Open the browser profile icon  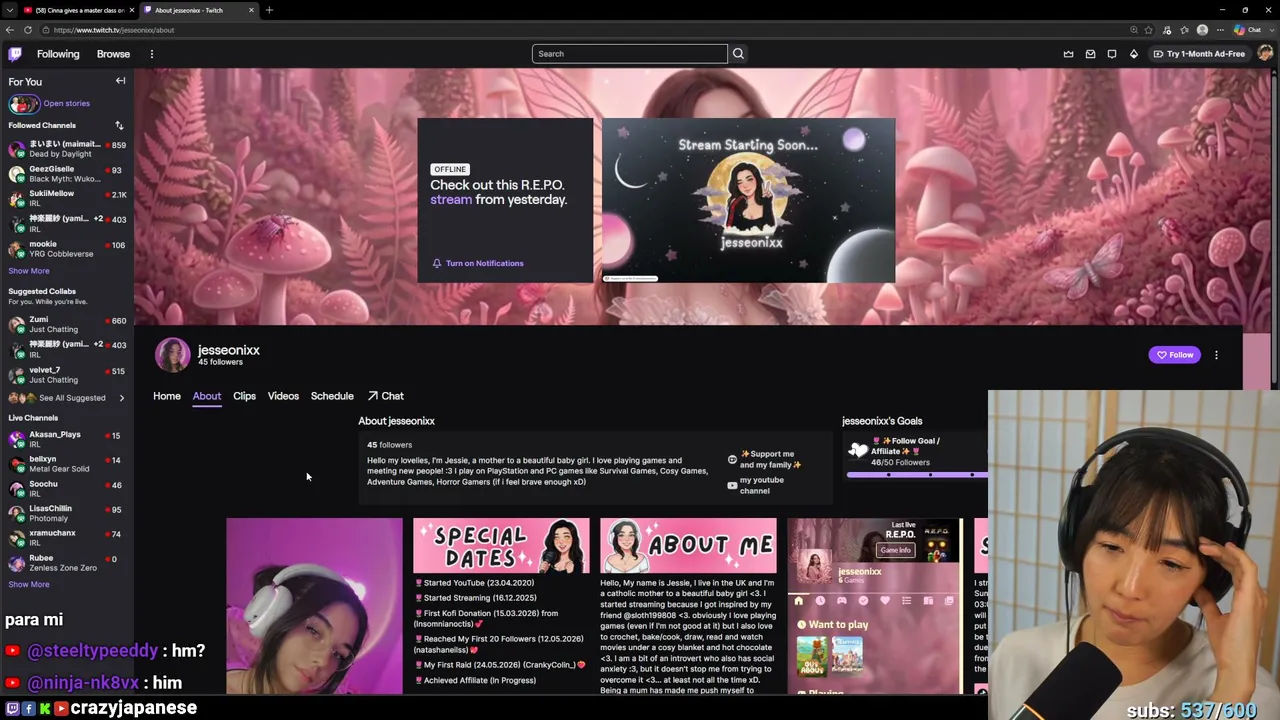(x=1202, y=30)
